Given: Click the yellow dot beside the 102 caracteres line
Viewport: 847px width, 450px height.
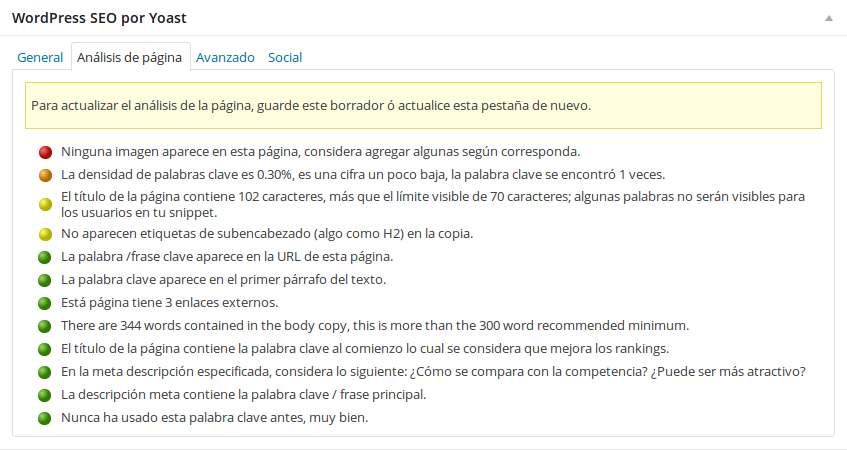Looking at the screenshot, I should [x=45, y=204].
